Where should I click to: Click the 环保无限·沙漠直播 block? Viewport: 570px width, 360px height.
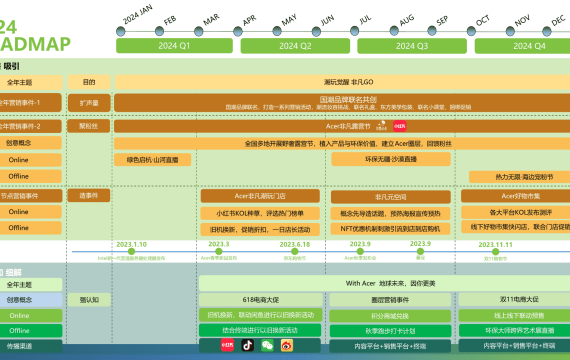point(391,159)
